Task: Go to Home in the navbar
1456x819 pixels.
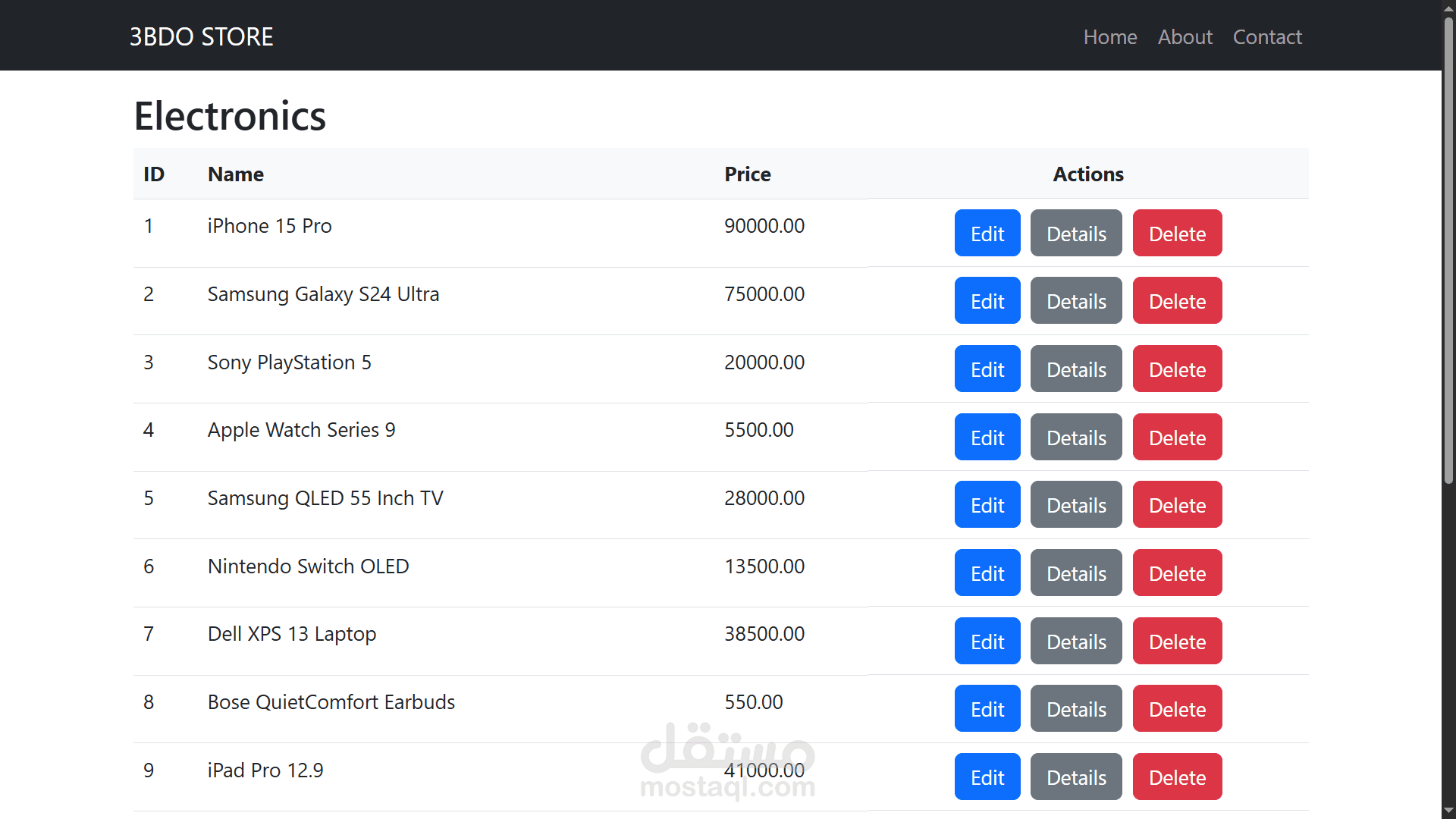Action: click(x=1110, y=36)
